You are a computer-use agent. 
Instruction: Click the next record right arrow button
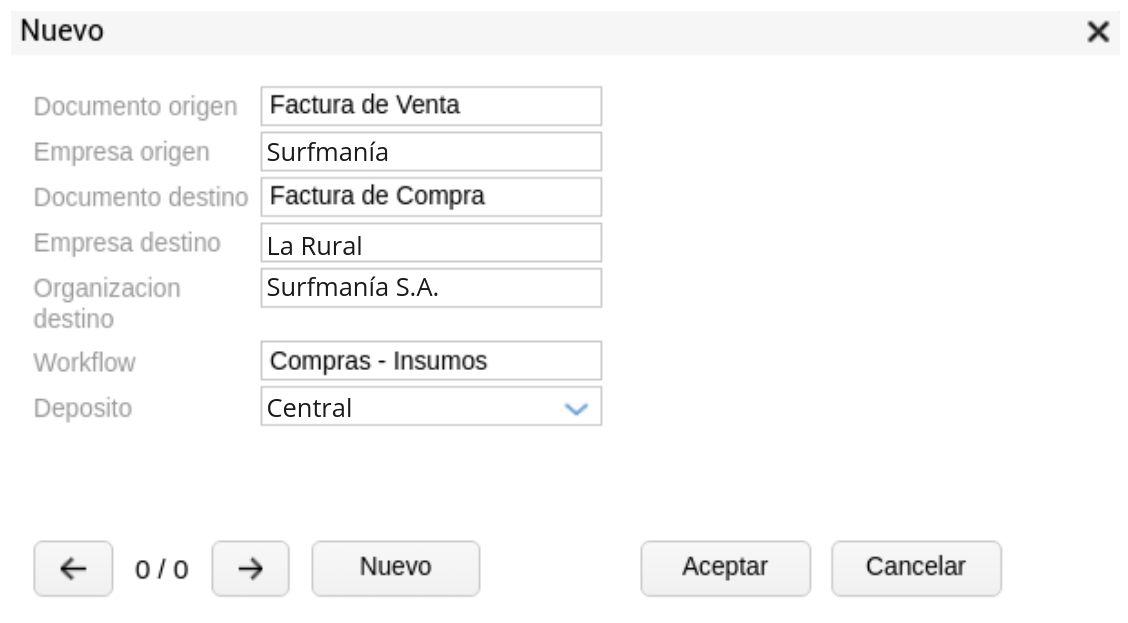point(251,569)
